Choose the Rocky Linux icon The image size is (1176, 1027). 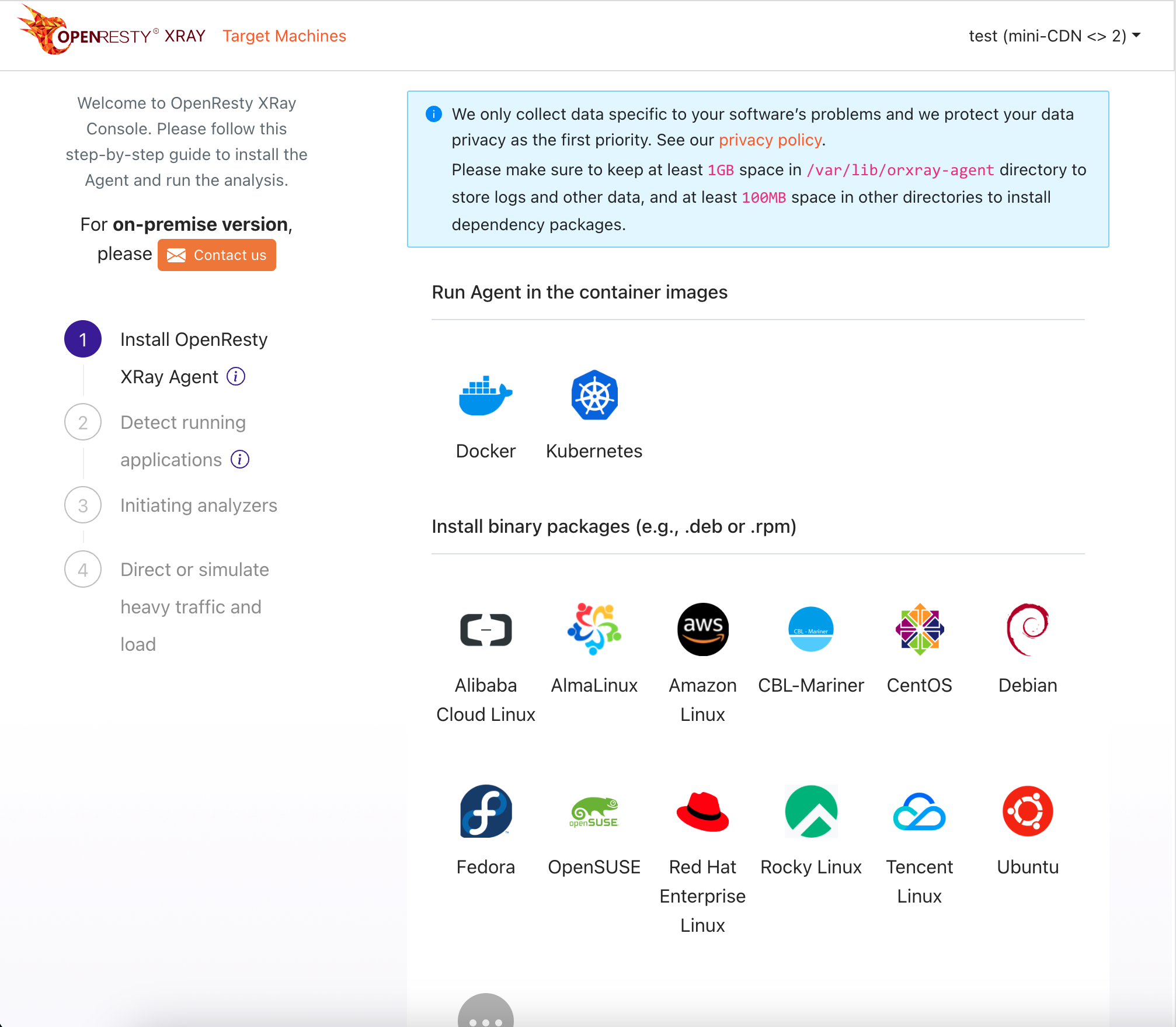811,811
